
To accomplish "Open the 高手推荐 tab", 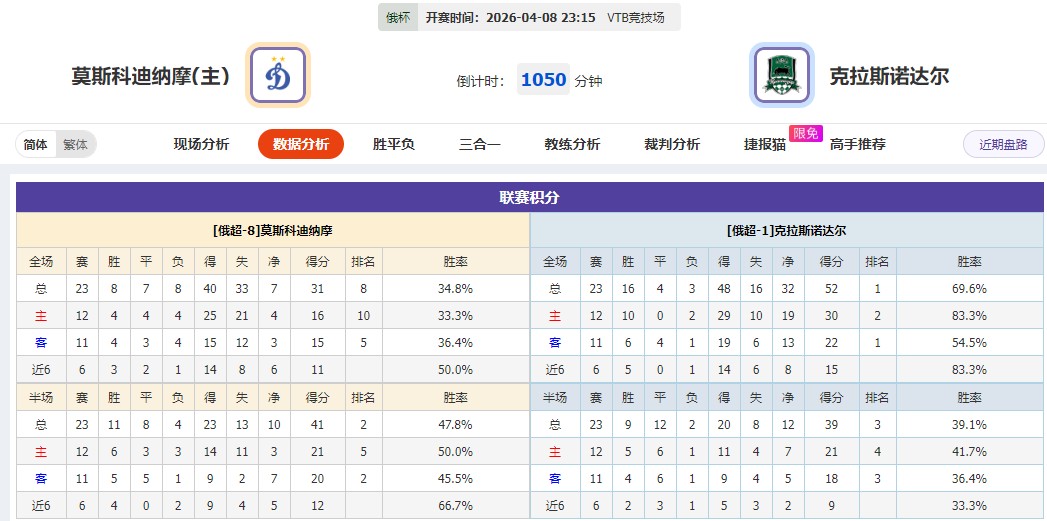I will click(x=857, y=144).
